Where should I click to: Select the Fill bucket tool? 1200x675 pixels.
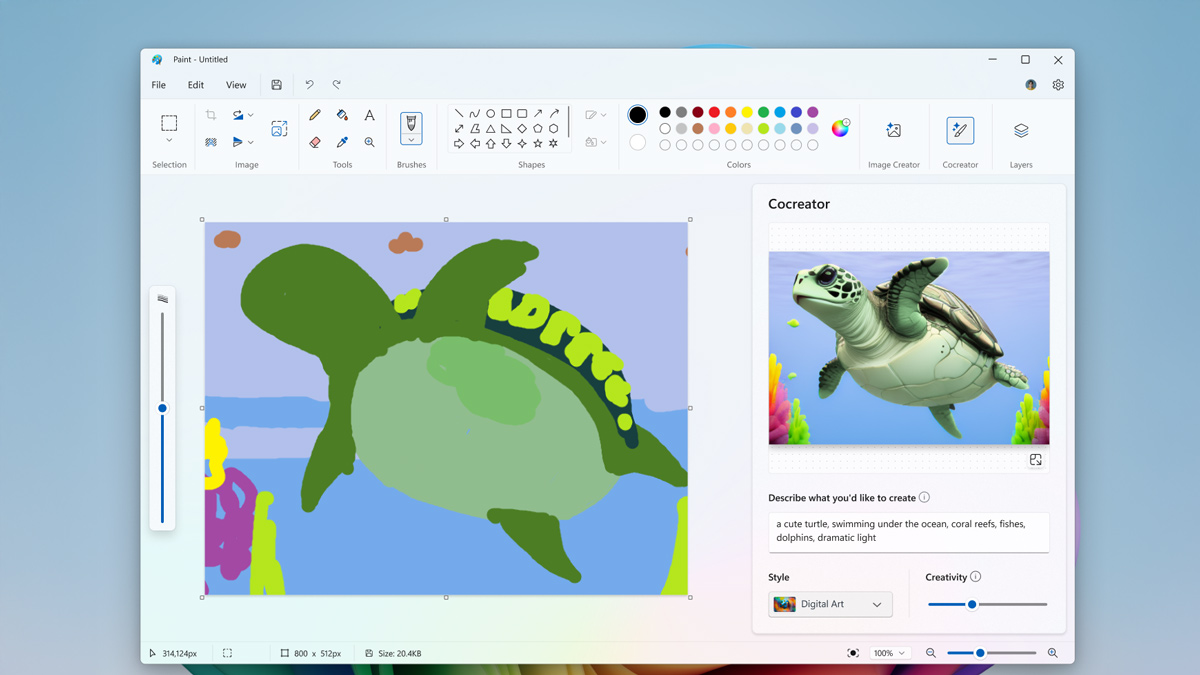click(x=342, y=115)
